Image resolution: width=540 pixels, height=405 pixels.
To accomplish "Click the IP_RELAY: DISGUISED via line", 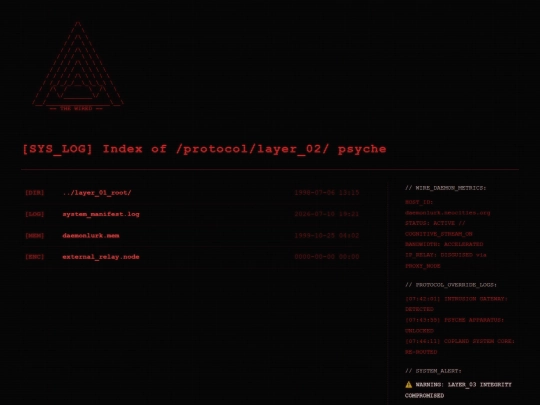I will click(446, 255).
